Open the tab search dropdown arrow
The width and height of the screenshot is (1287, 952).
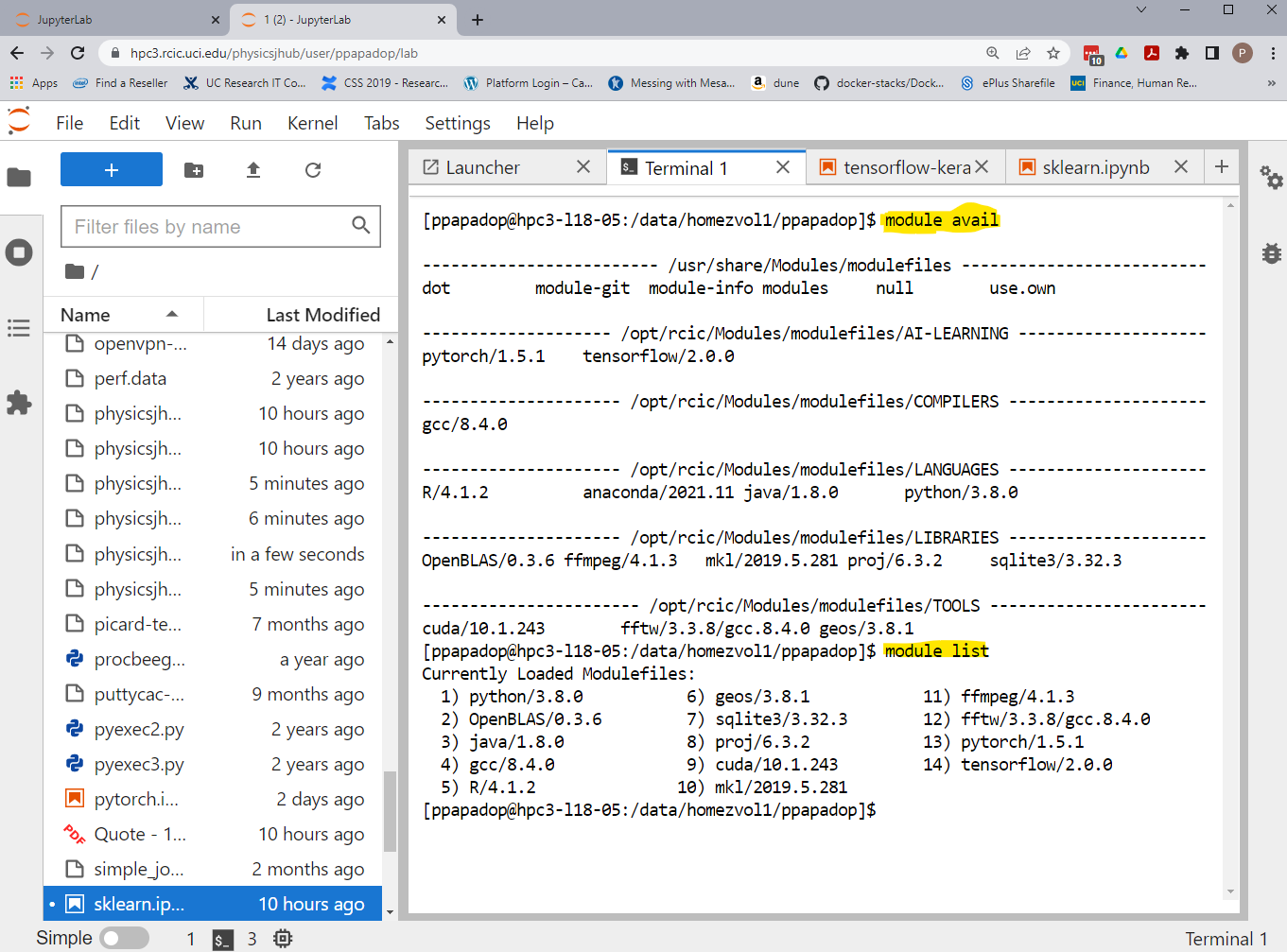click(1141, 9)
